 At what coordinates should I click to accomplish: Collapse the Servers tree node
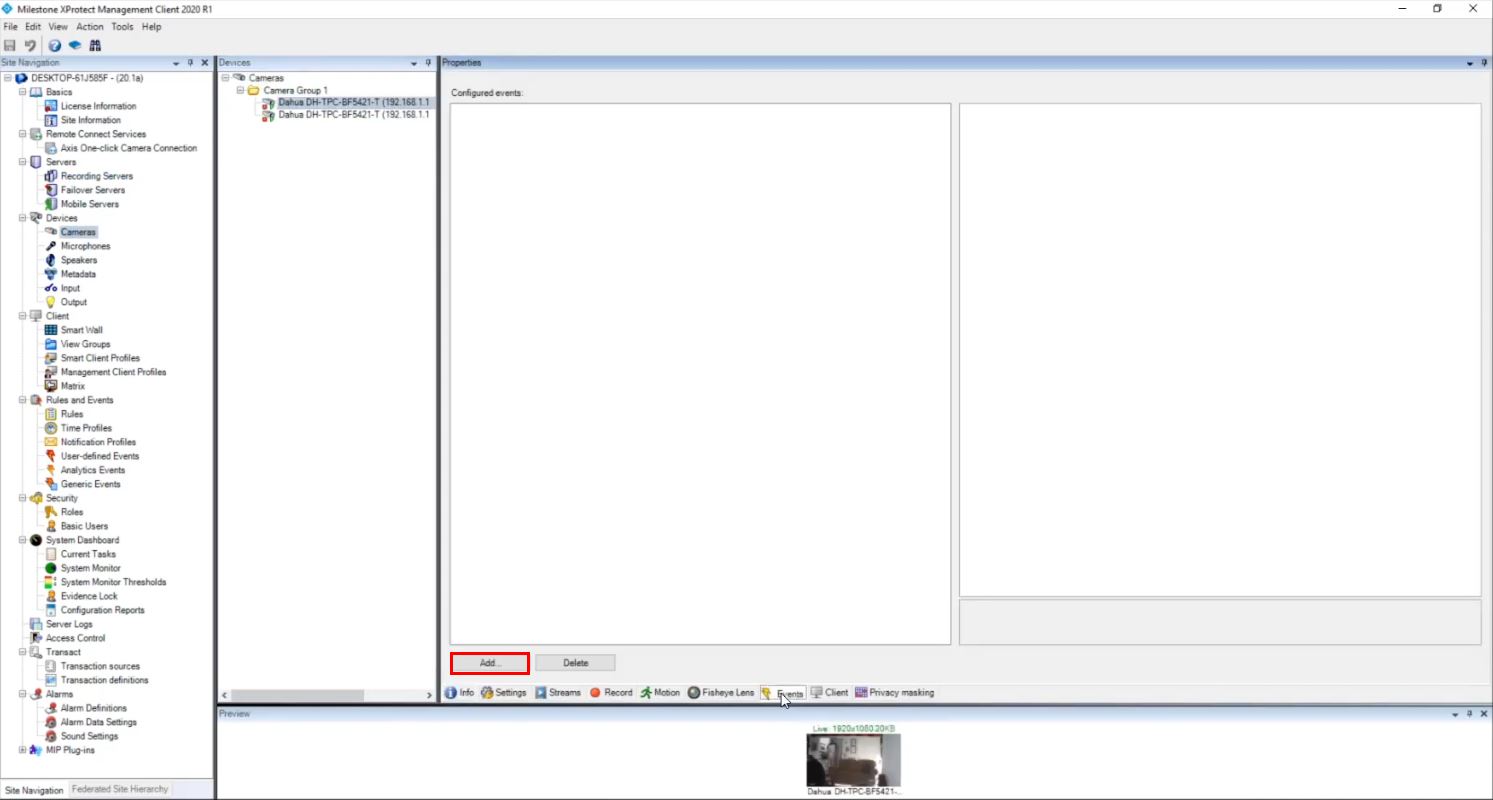(23, 162)
